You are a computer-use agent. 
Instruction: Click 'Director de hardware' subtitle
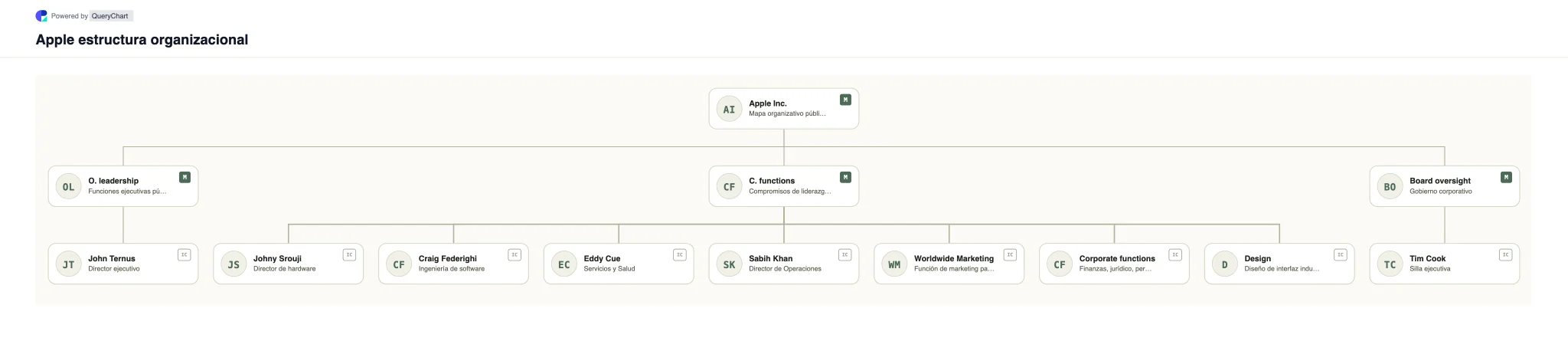point(284,268)
